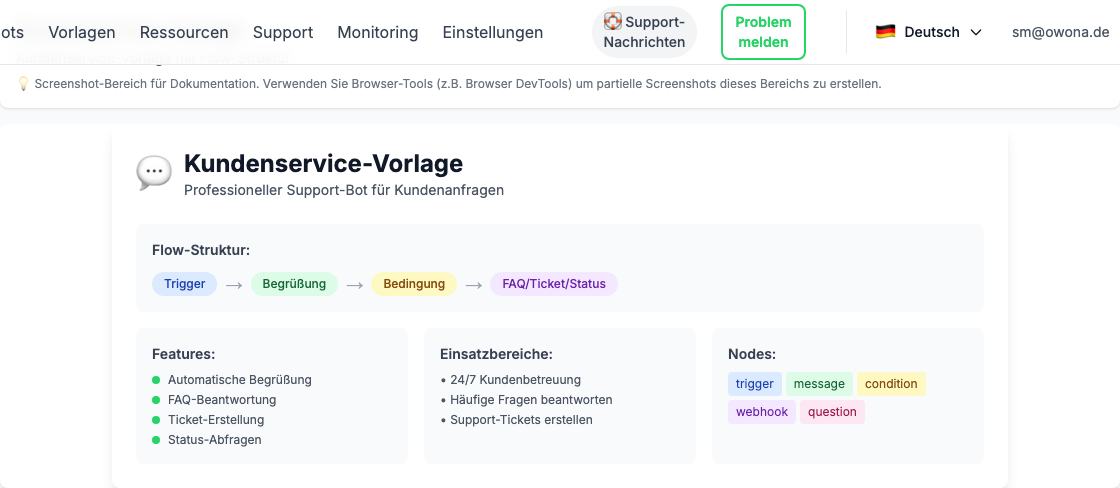Screen dimensions: 1120x488
Task: Click the Professioneller Support-Bot subtitle
Action: pyautogui.click(x=344, y=191)
